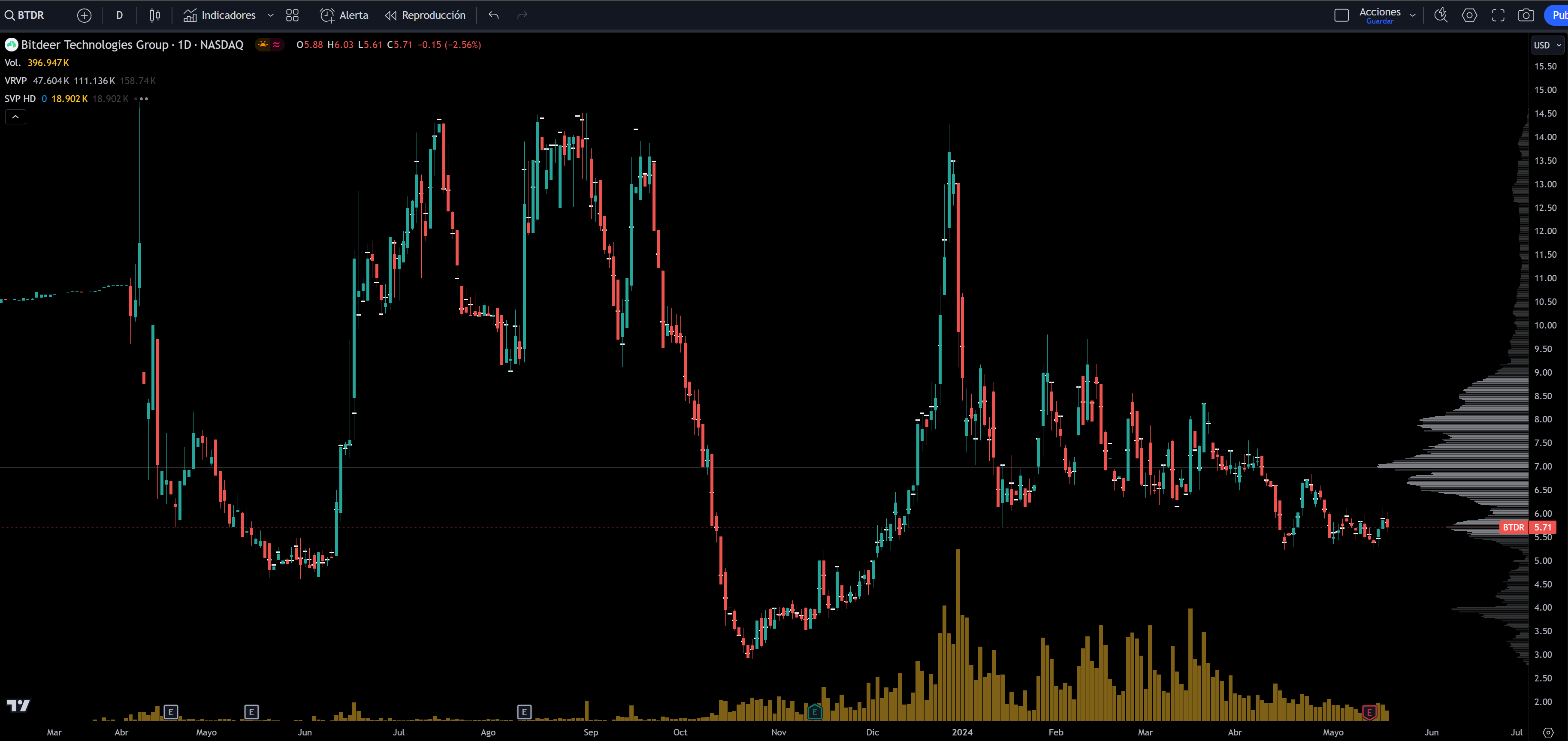Expand the favorite indicators dropdown arrow
This screenshot has width=1568, height=741.
pos(270,15)
